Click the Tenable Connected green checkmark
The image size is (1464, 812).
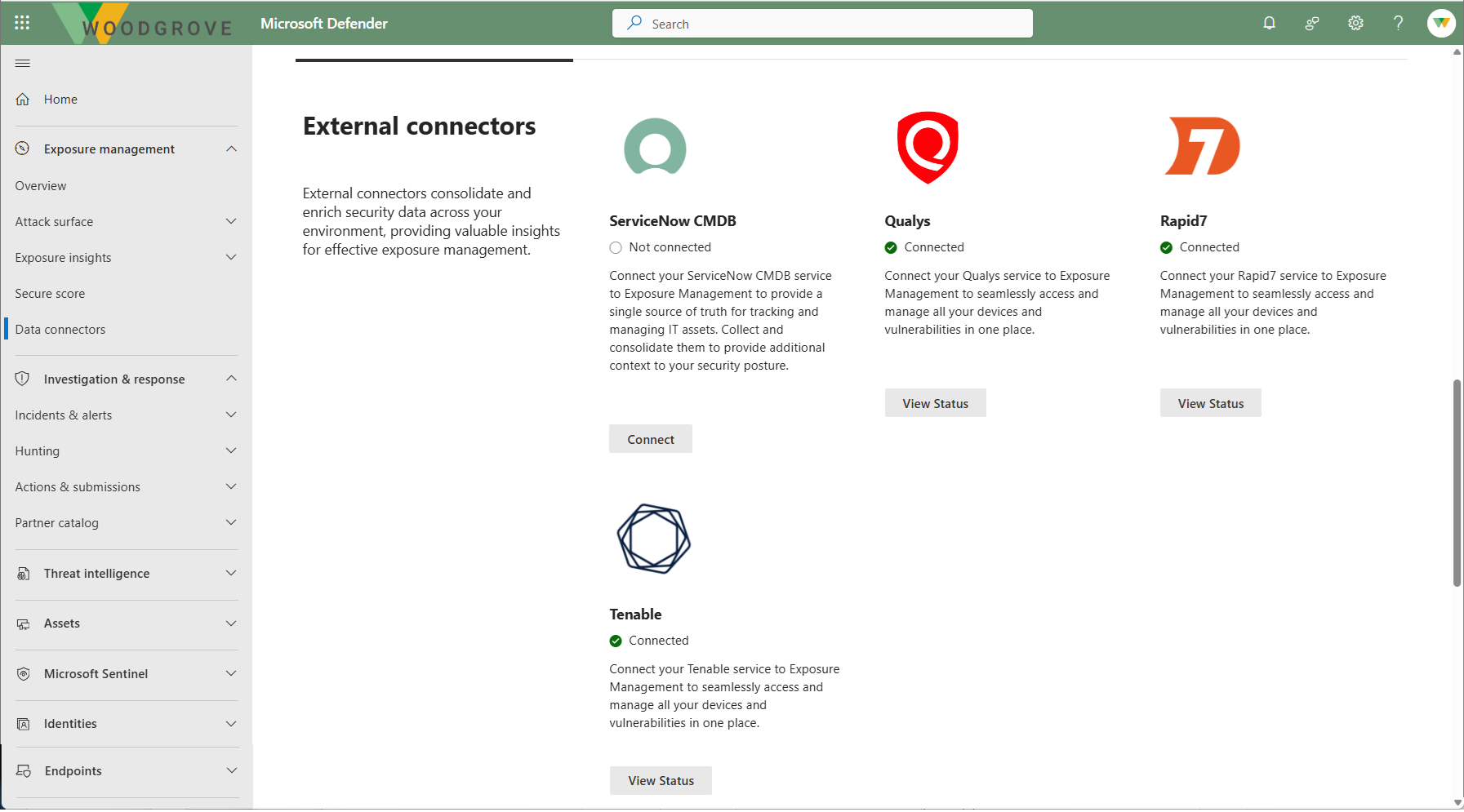click(x=616, y=641)
